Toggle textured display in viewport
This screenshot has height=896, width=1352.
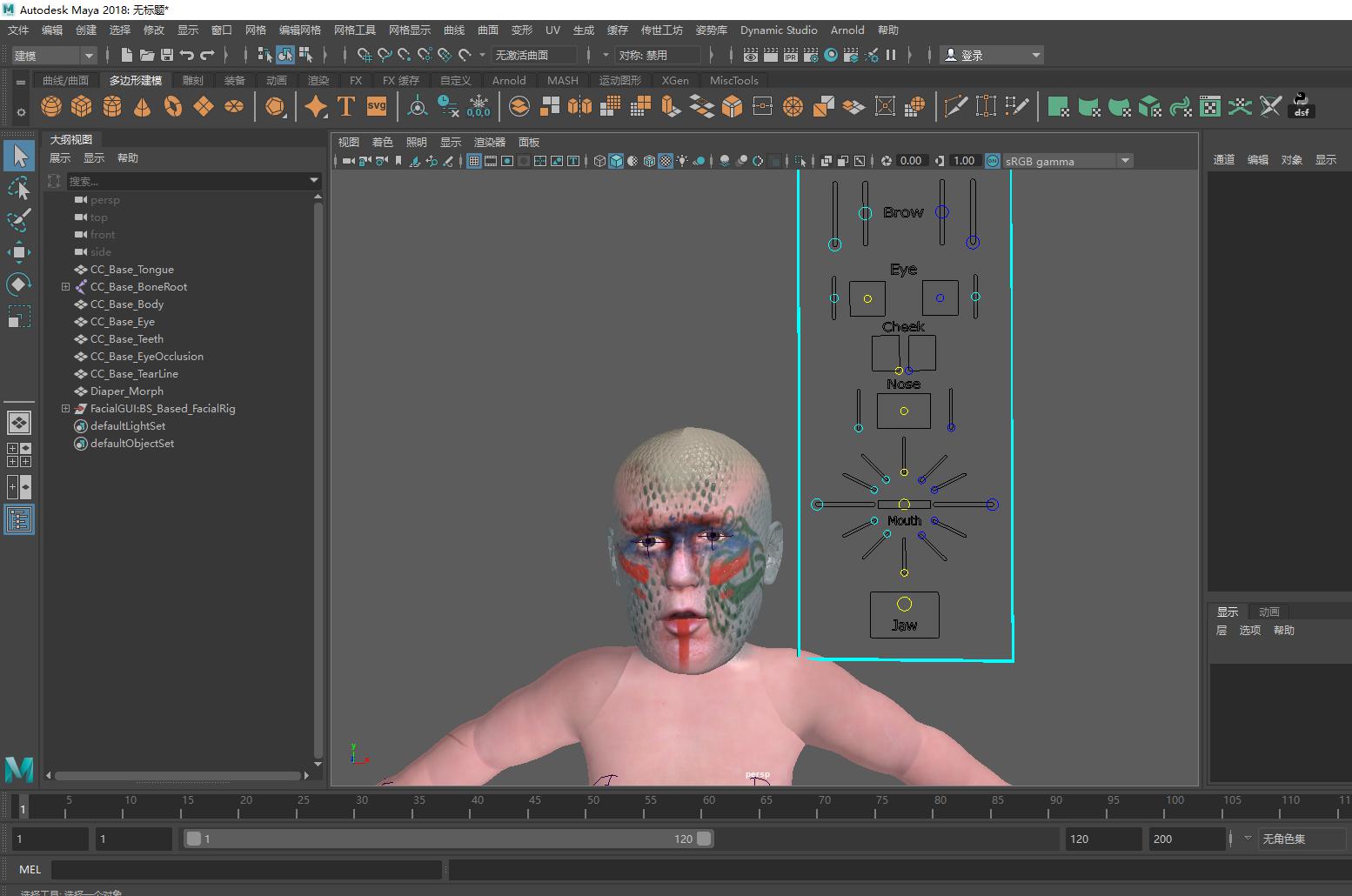(x=666, y=161)
